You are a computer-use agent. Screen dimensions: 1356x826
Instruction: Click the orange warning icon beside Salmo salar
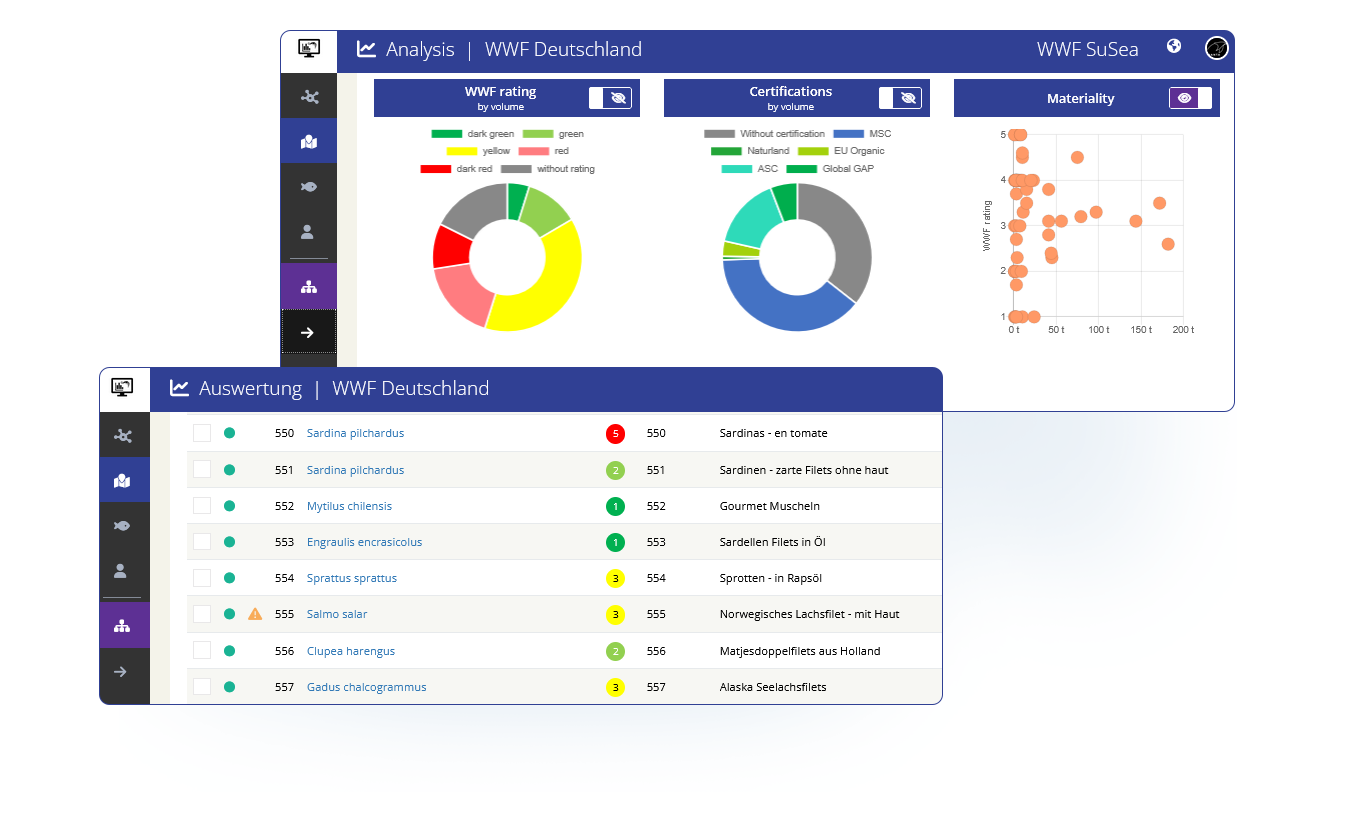click(x=255, y=614)
